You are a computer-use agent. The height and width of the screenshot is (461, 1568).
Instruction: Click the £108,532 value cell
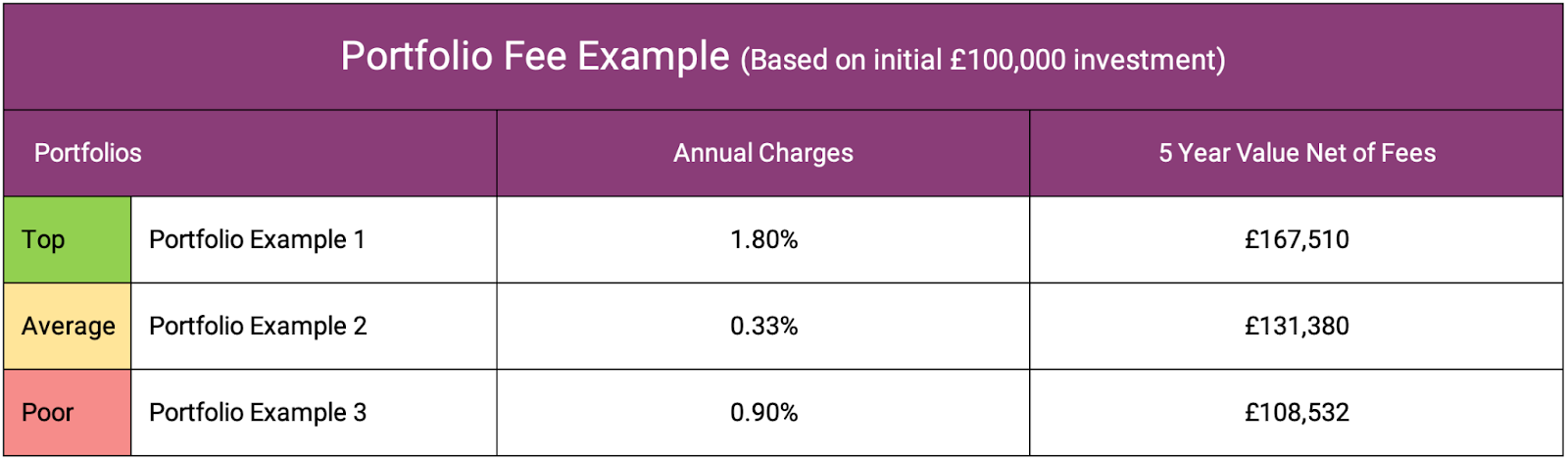click(x=1297, y=413)
